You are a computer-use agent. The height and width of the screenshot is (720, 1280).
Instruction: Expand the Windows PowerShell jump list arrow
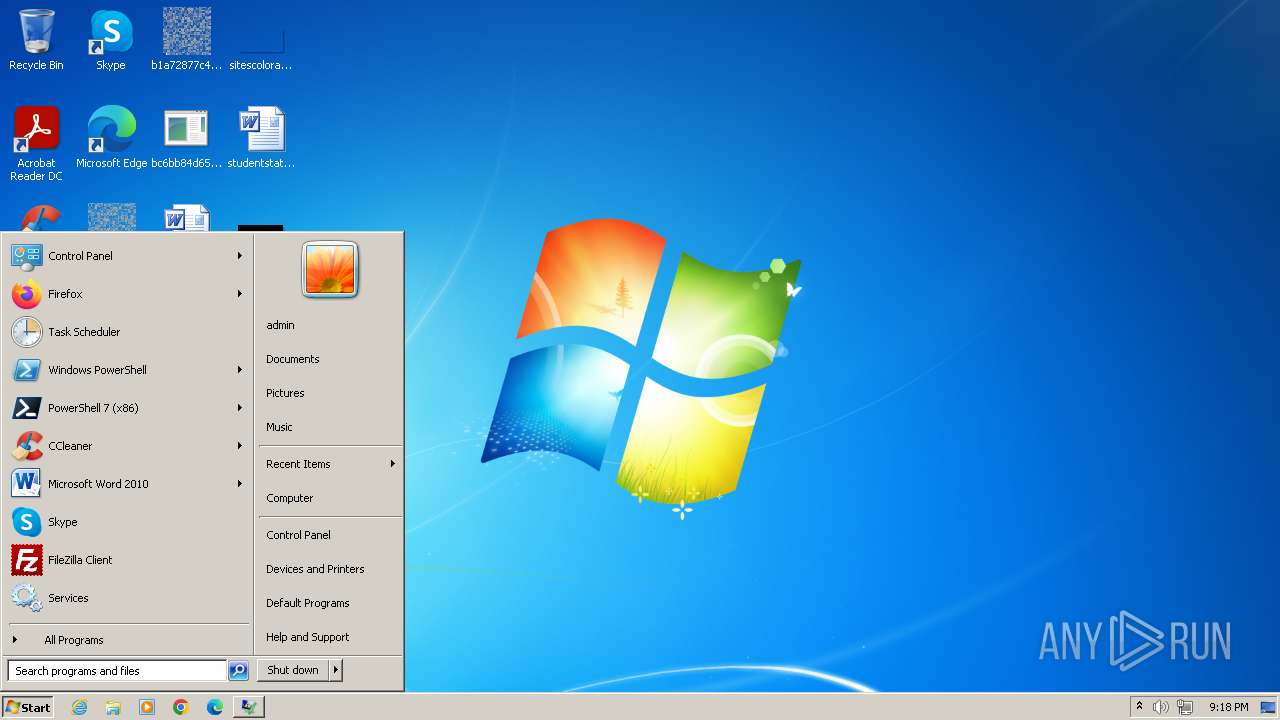(240, 370)
